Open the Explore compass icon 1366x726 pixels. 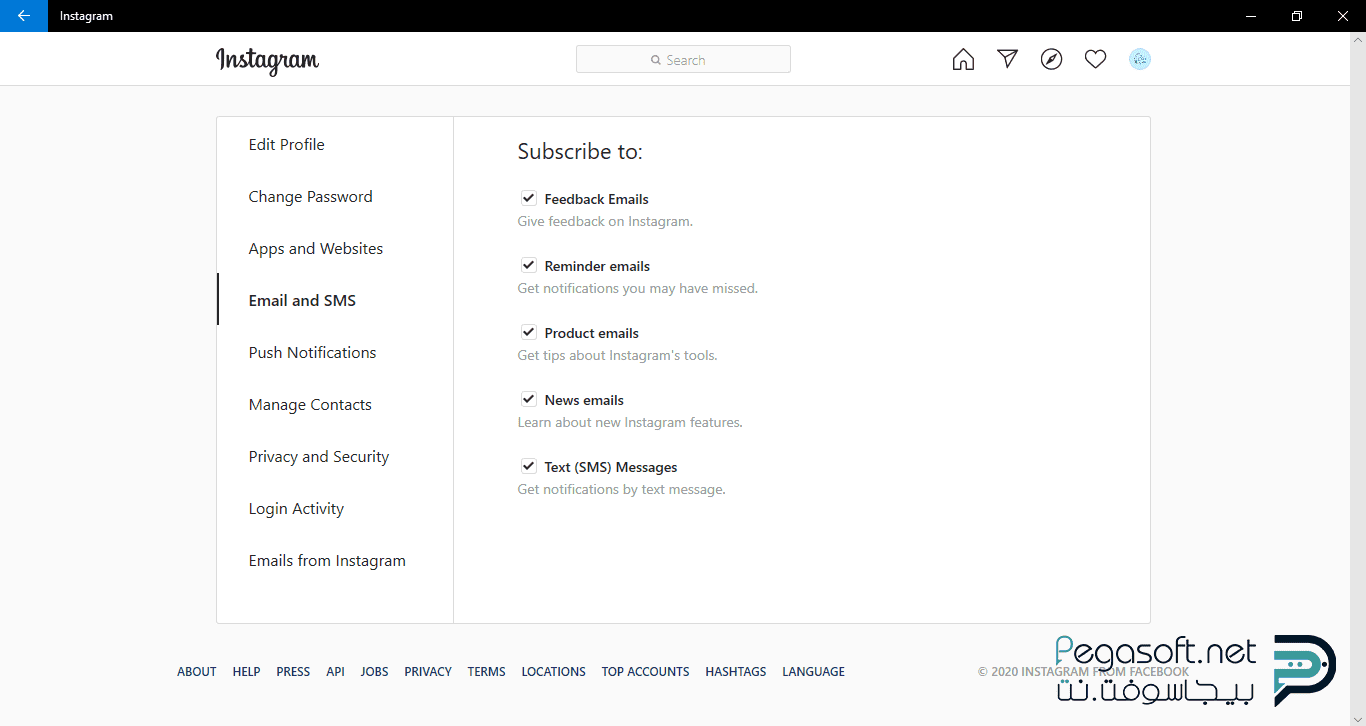pos(1051,60)
